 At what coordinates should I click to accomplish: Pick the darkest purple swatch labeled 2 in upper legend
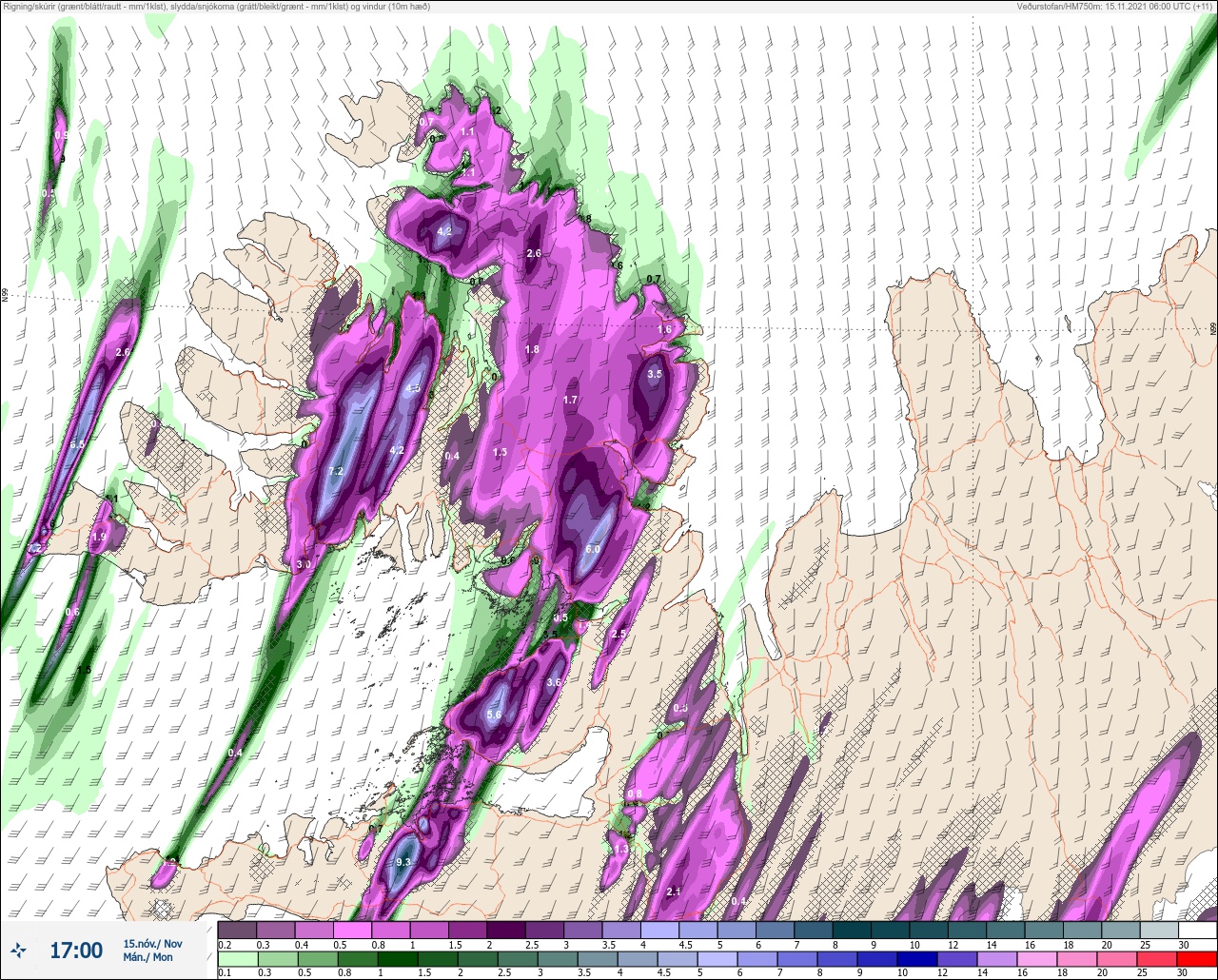point(505,930)
